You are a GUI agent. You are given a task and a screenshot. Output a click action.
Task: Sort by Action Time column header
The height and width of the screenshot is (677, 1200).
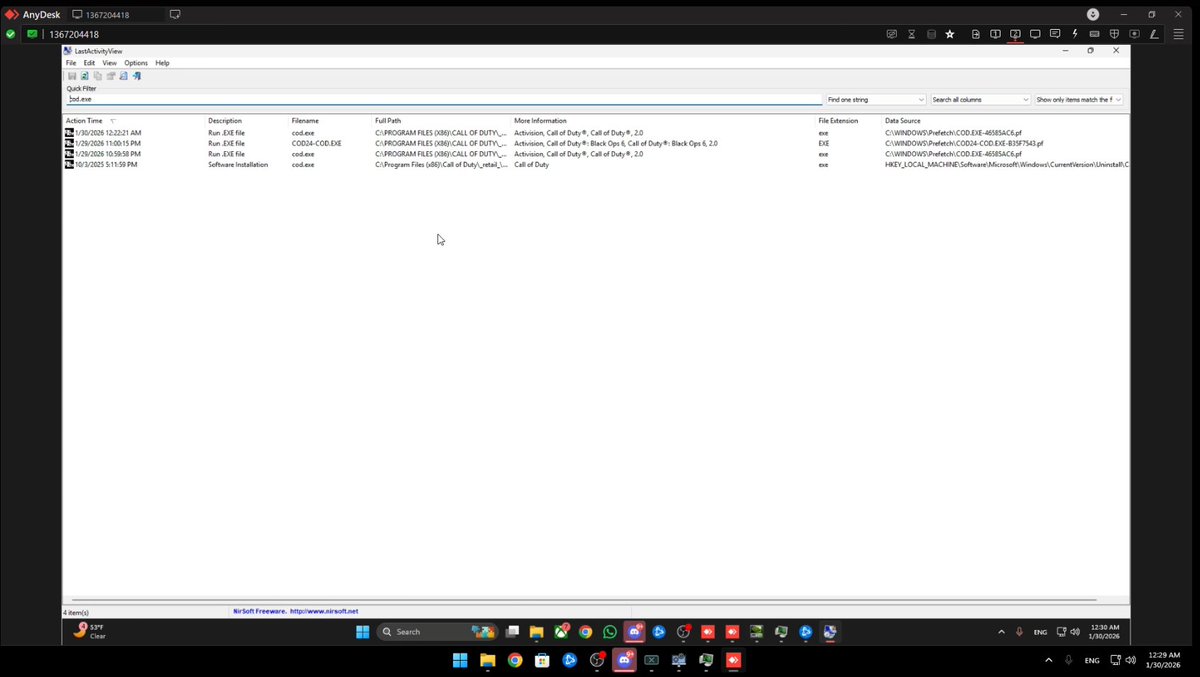[x=84, y=121]
